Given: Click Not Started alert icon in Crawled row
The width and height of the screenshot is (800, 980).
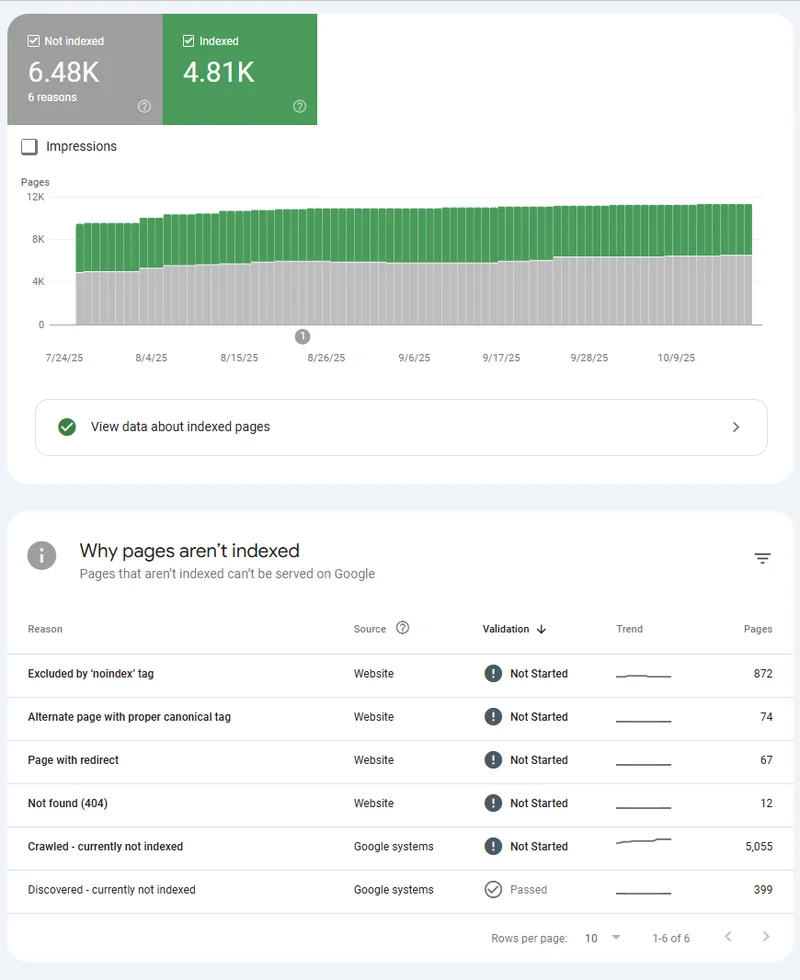Looking at the screenshot, I should click(493, 846).
